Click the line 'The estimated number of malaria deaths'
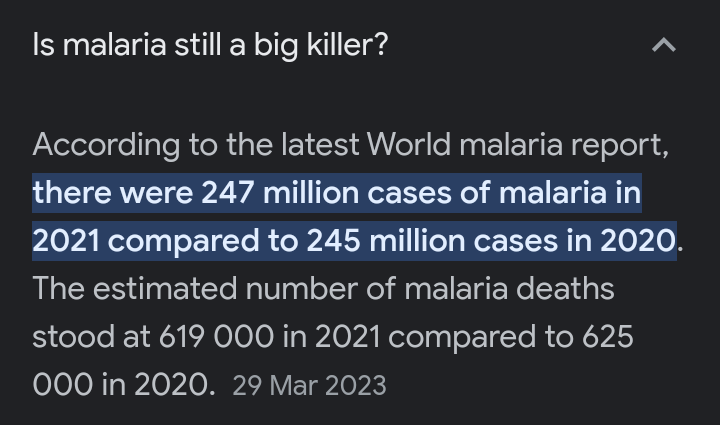The height and width of the screenshot is (425, 720). pos(323,289)
